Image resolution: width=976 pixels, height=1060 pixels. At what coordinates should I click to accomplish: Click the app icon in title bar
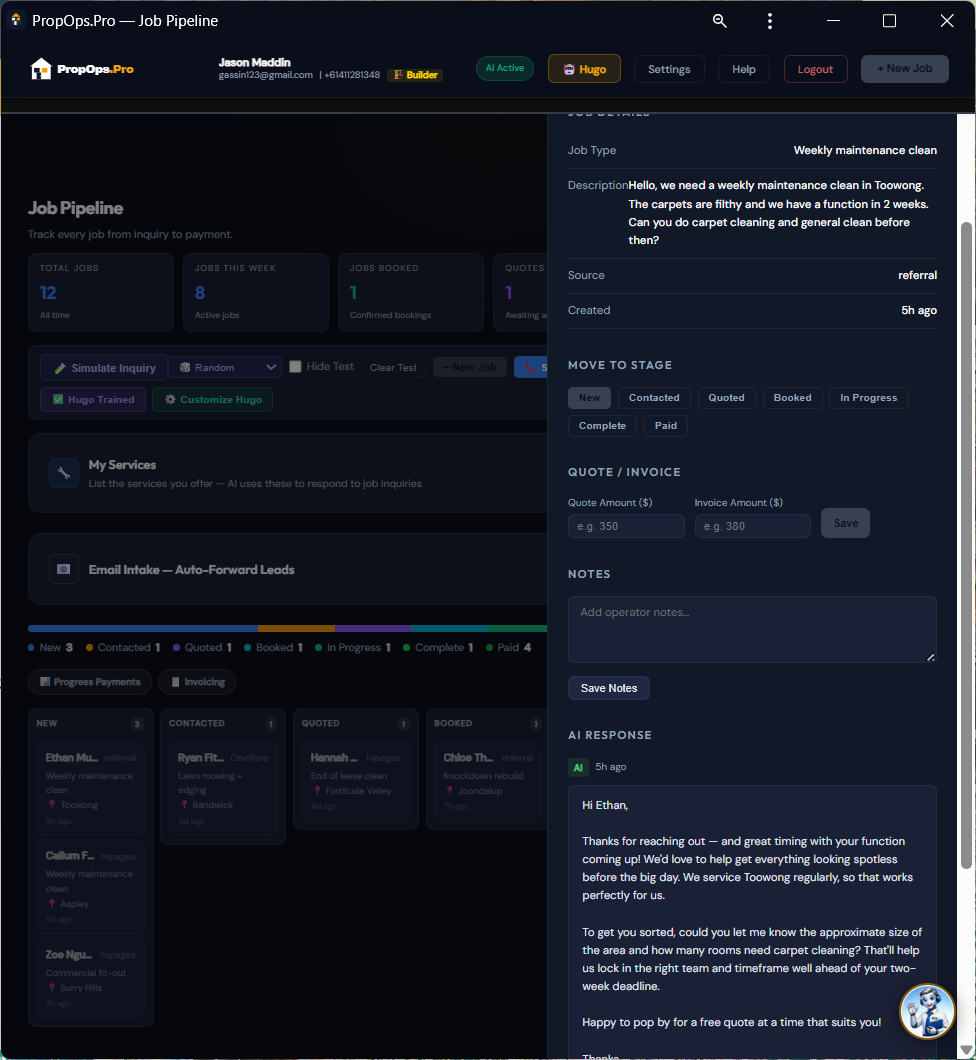pos(16,20)
